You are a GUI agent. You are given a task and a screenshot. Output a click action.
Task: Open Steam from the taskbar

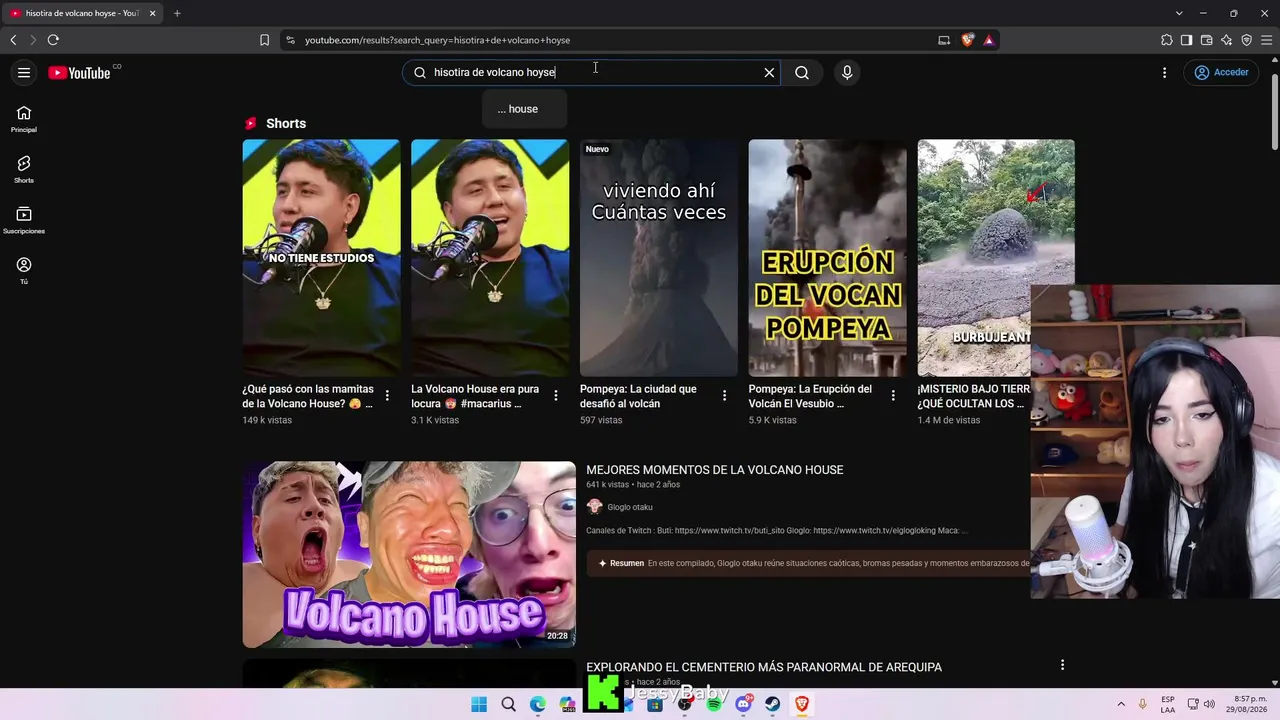[773, 704]
